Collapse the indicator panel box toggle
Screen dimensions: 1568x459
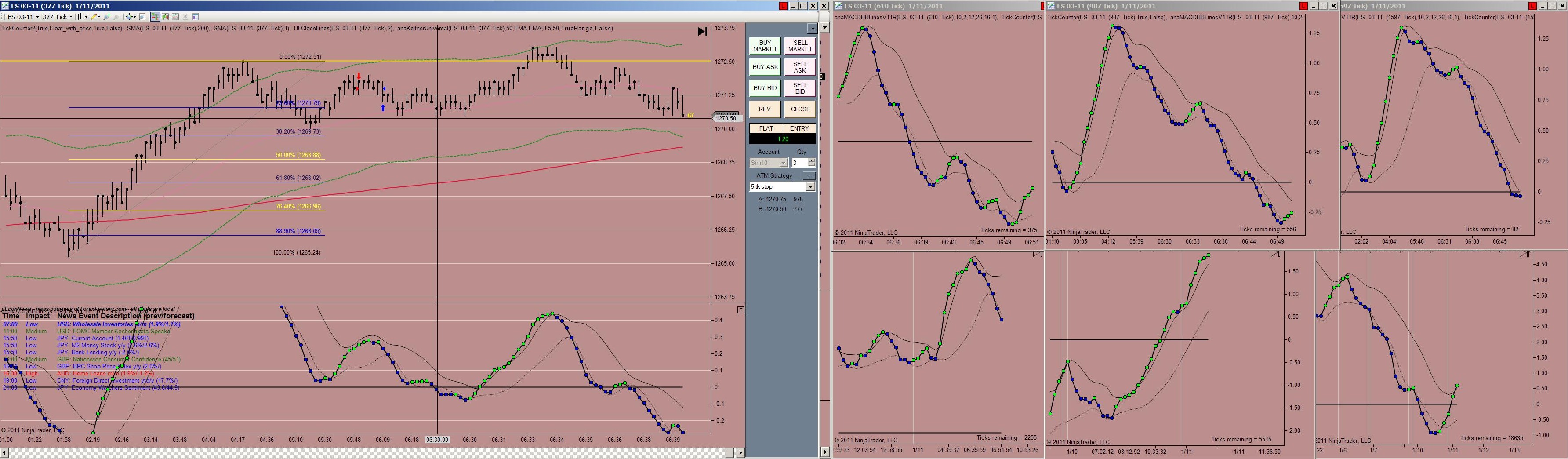pyautogui.click(x=740, y=310)
